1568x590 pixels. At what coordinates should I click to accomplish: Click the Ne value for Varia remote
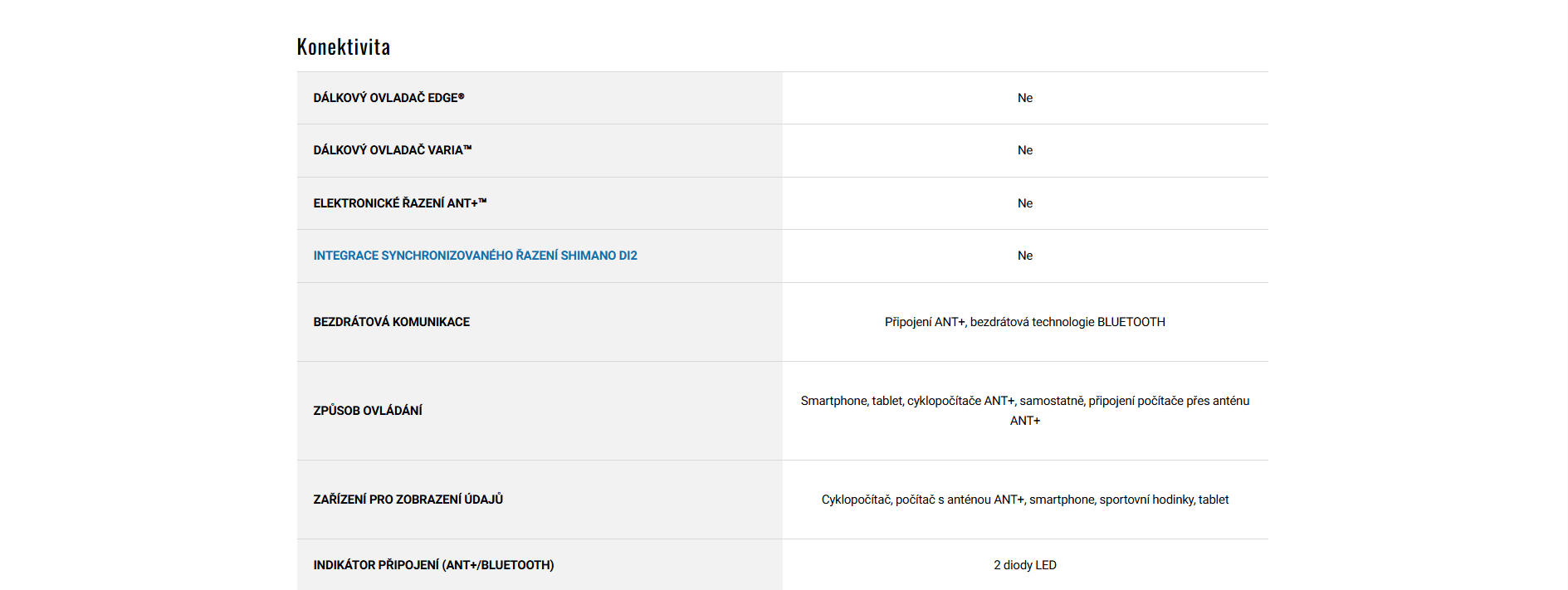[x=1025, y=150]
